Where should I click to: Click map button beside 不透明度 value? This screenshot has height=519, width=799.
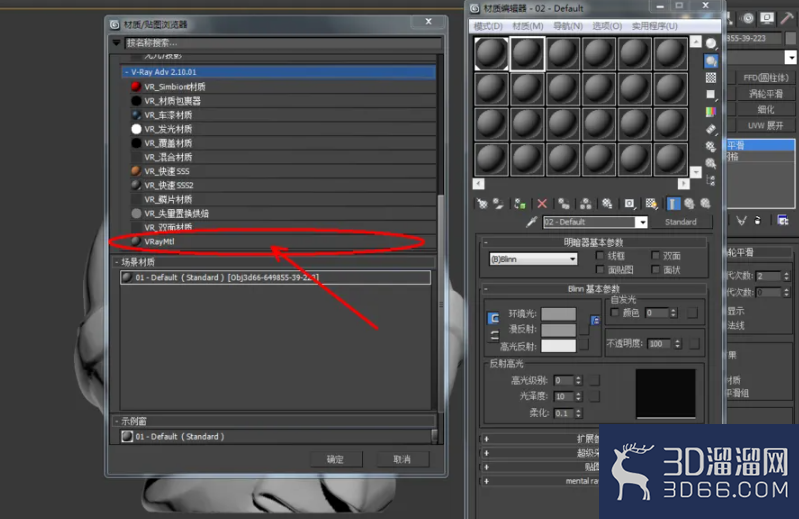click(x=694, y=344)
